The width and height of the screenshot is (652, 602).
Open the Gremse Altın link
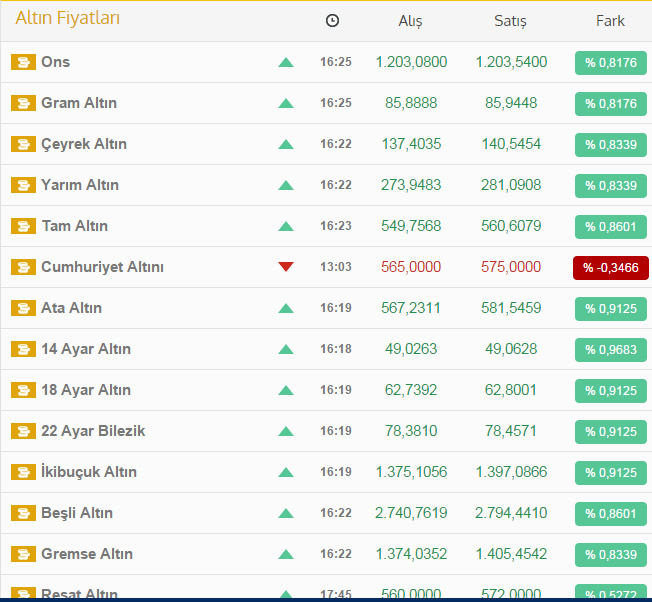(87, 554)
